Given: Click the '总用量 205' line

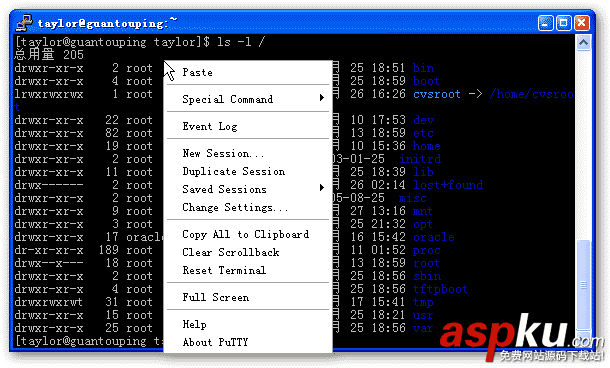Looking at the screenshot, I should point(49,55).
